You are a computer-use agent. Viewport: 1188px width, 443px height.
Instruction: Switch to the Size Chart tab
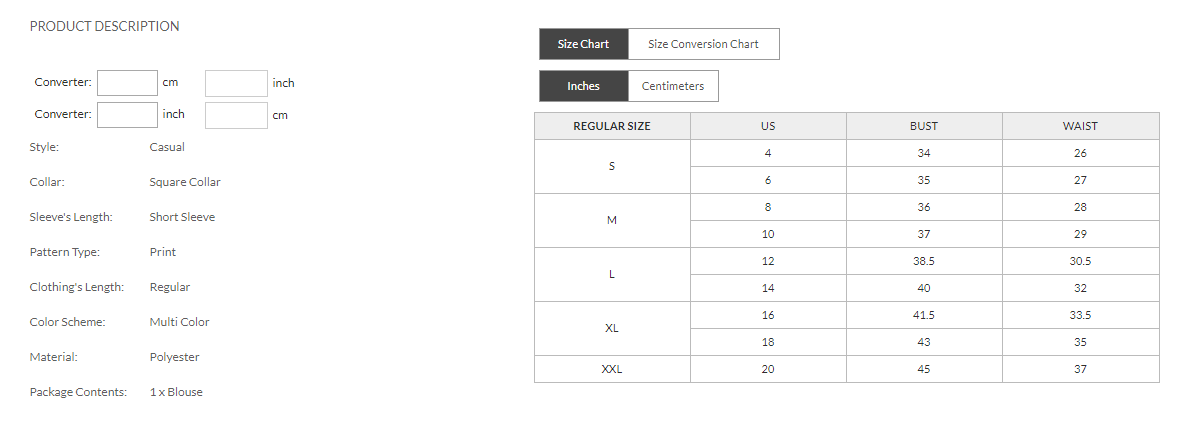click(x=583, y=44)
